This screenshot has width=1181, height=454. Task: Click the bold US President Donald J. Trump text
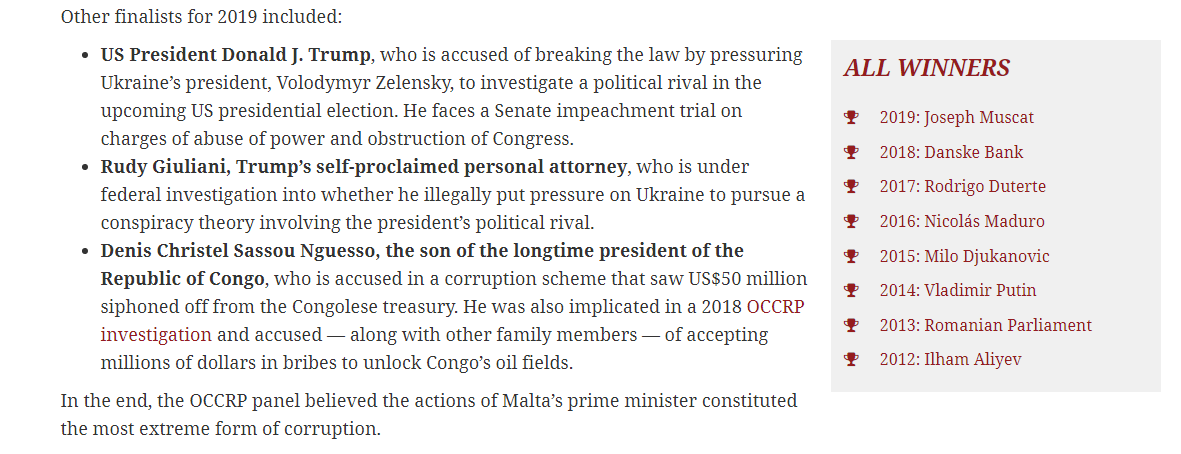click(236, 55)
